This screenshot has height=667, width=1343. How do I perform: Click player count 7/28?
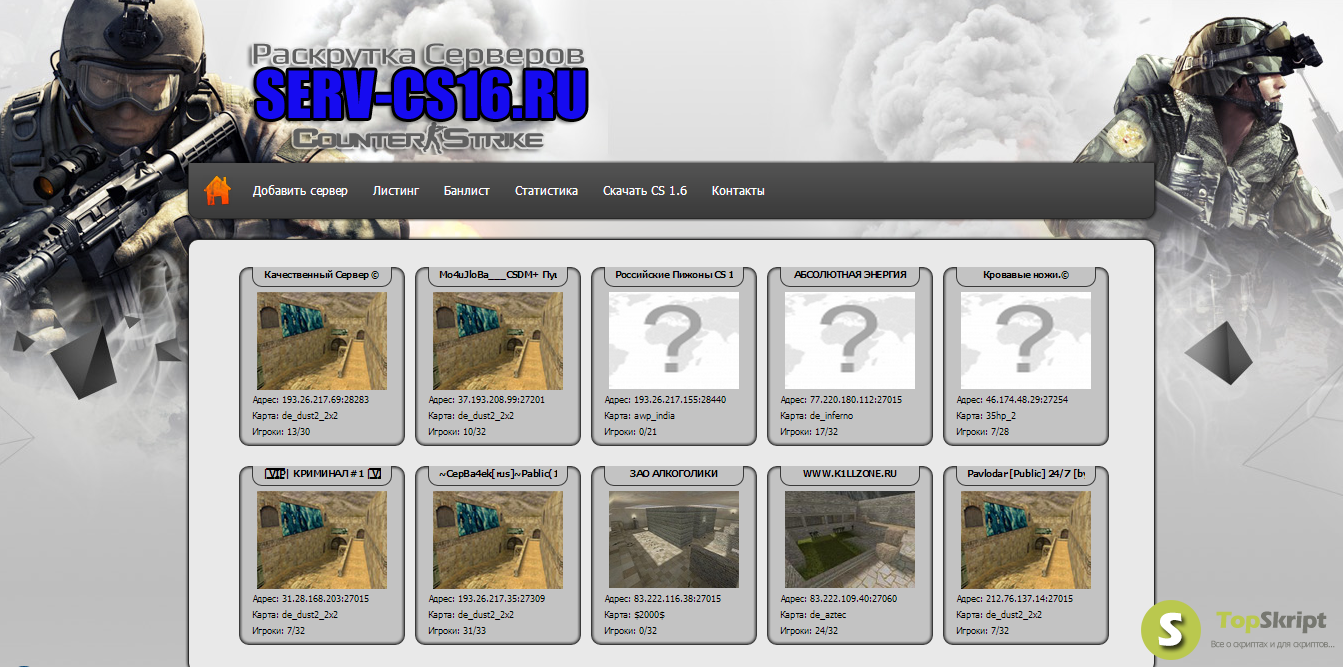pyautogui.click(x=1002, y=432)
